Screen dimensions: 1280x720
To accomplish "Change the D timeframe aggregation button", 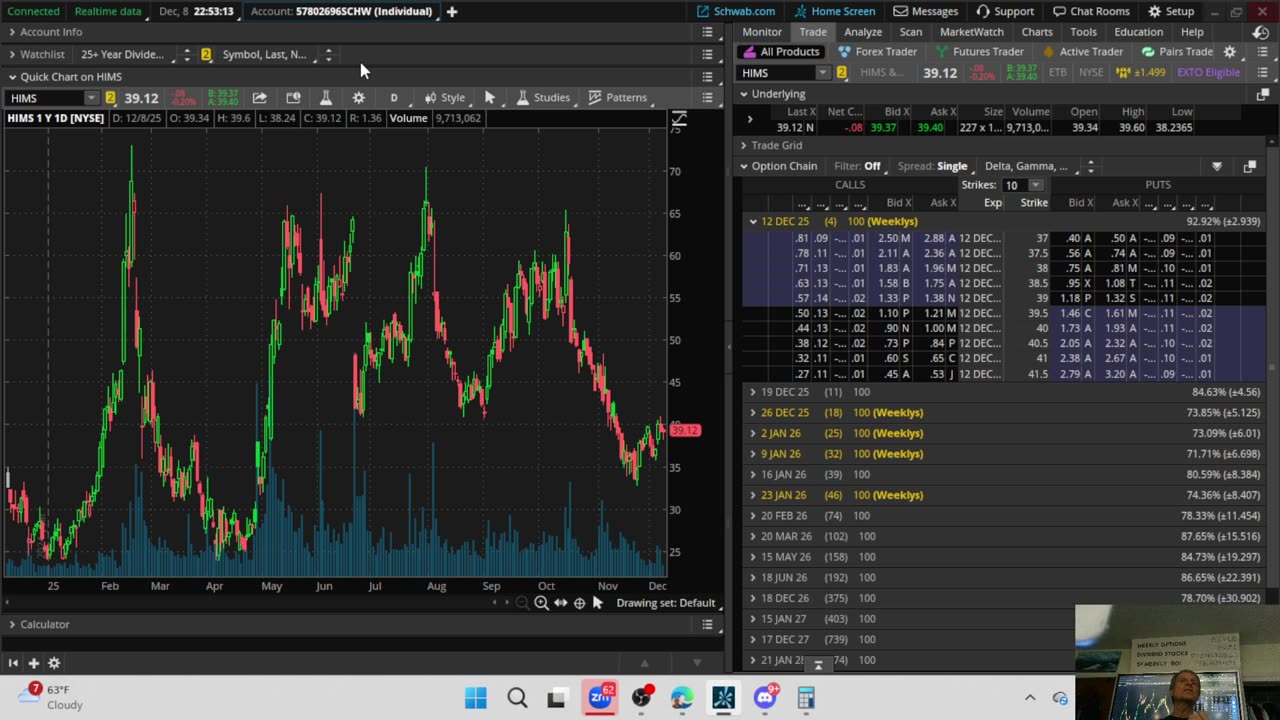I will click(394, 97).
